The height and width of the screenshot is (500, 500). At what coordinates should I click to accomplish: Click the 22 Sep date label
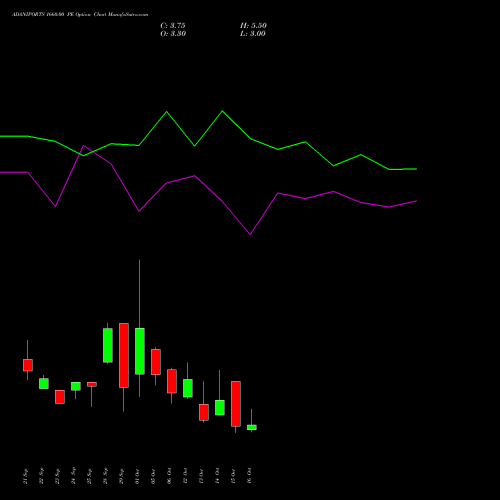point(42,476)
